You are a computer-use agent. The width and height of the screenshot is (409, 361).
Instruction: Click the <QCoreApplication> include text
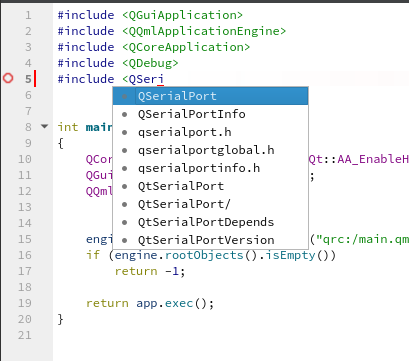(186, 47)
